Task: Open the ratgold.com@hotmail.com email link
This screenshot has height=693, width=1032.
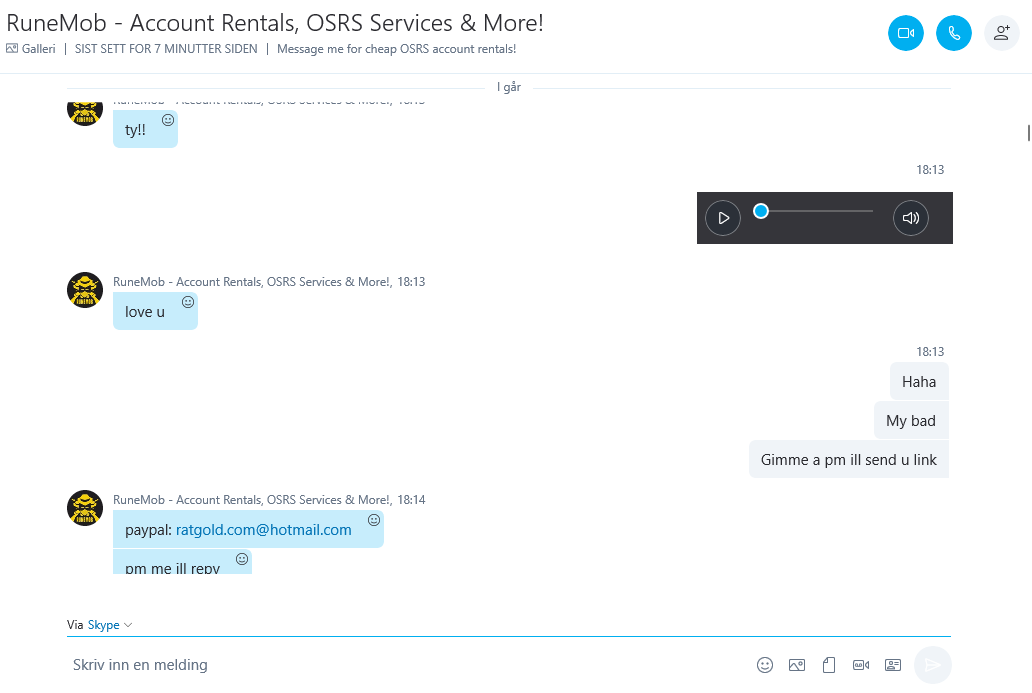Action: pyautogui.click(x=263, y=530)
